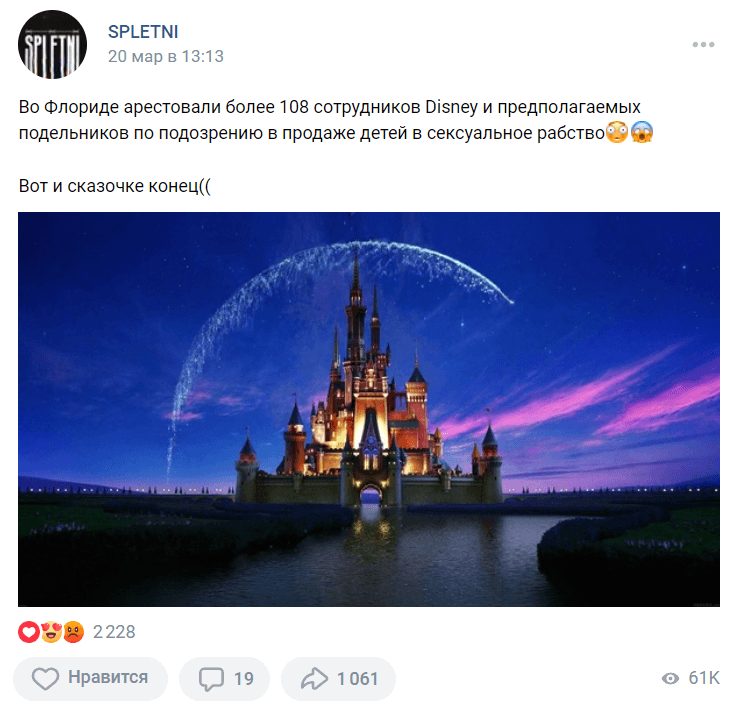Click the share count 1061
The width and height of the screenshot is (732, 704).
click(x=358, y=679)
